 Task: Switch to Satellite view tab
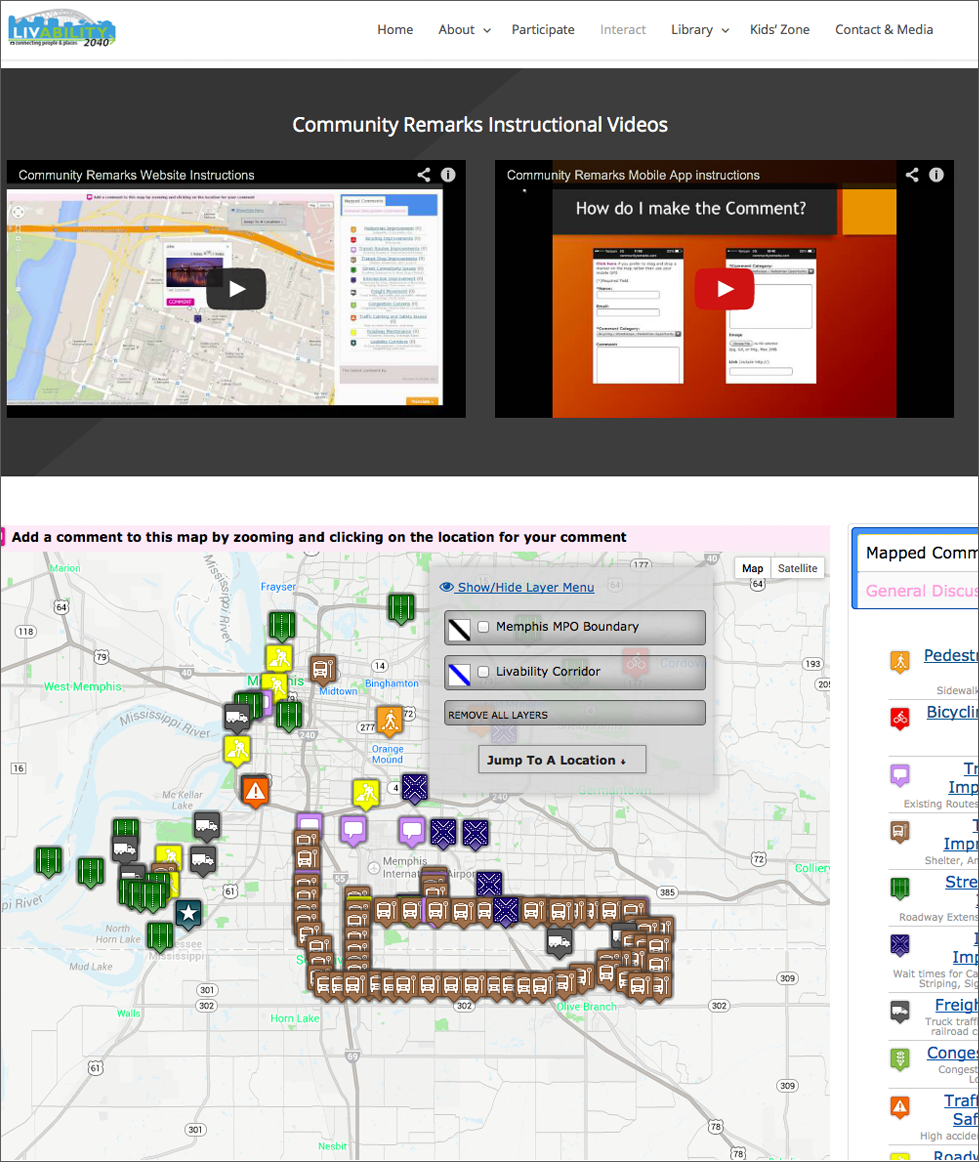tap(797, 568)
